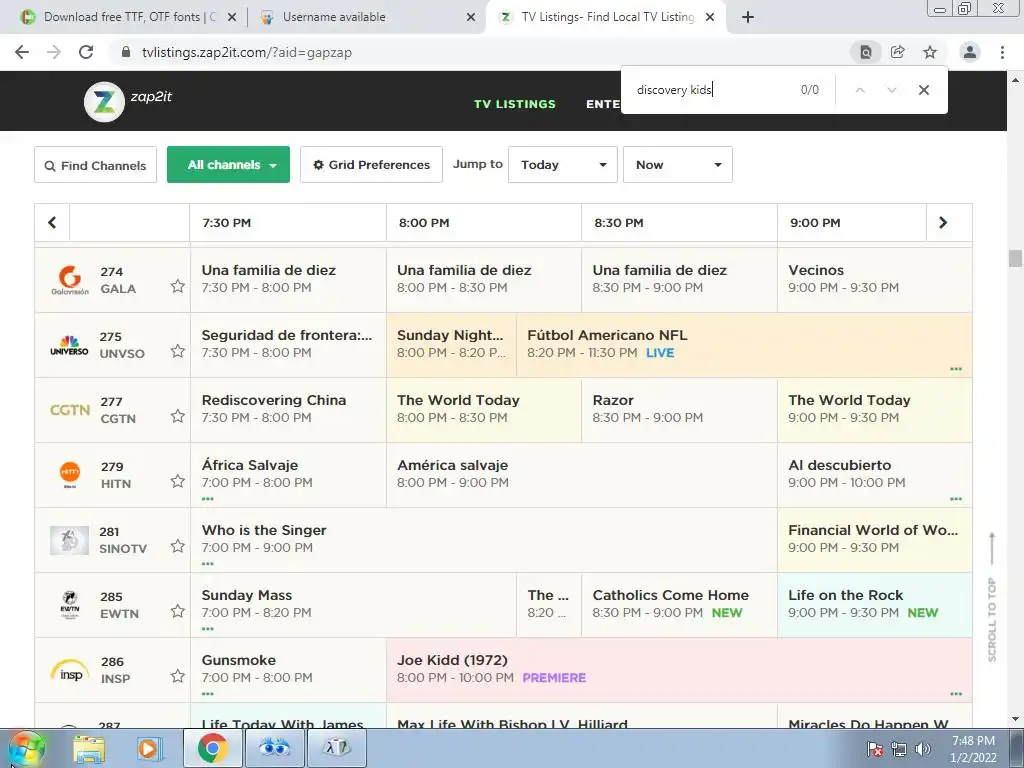This screenshot has width=1024, height=768.
Task: Expand the All channels dropdown
Action: [228, 165]
